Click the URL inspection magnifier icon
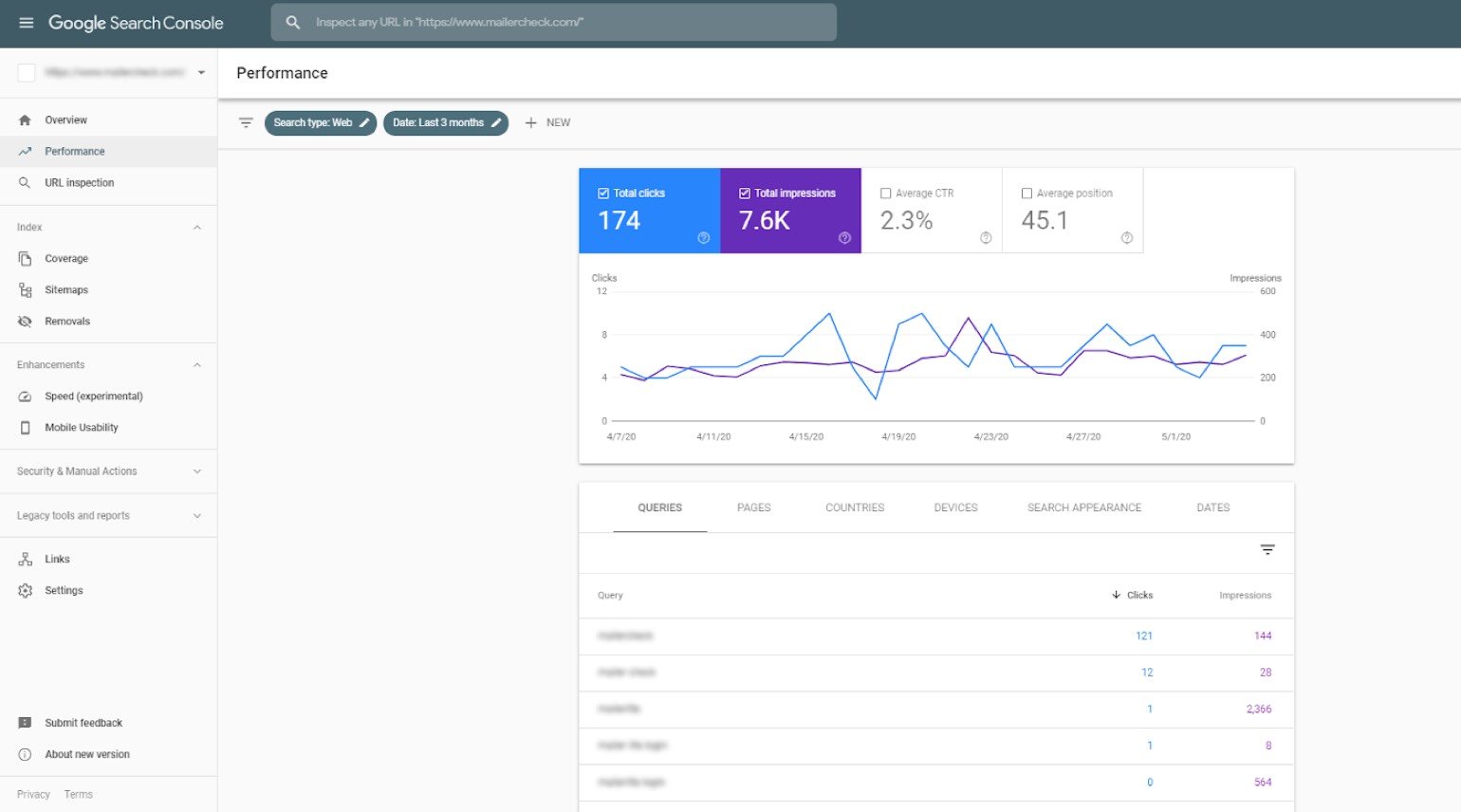 coord(25,183)
